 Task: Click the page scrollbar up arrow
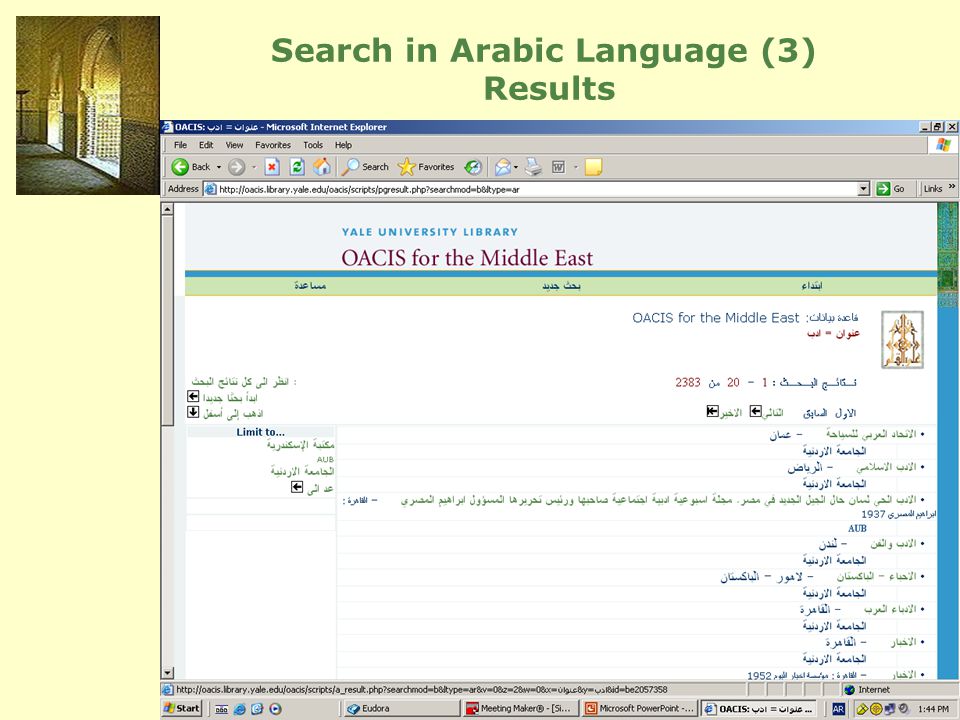(167, 209)
